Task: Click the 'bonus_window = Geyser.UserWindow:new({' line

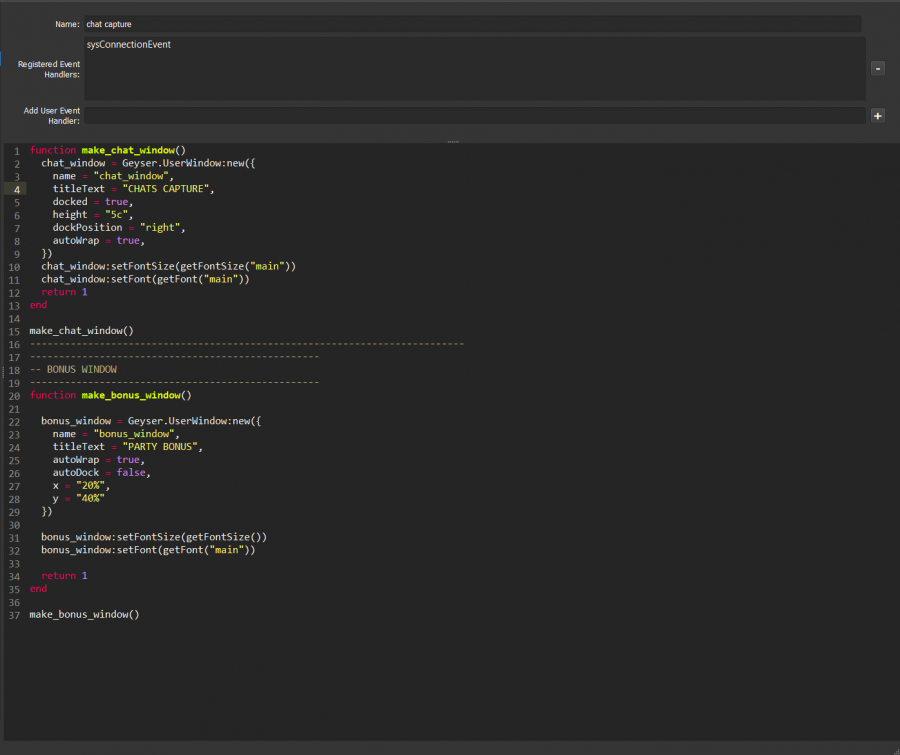Action: point(151,421)
